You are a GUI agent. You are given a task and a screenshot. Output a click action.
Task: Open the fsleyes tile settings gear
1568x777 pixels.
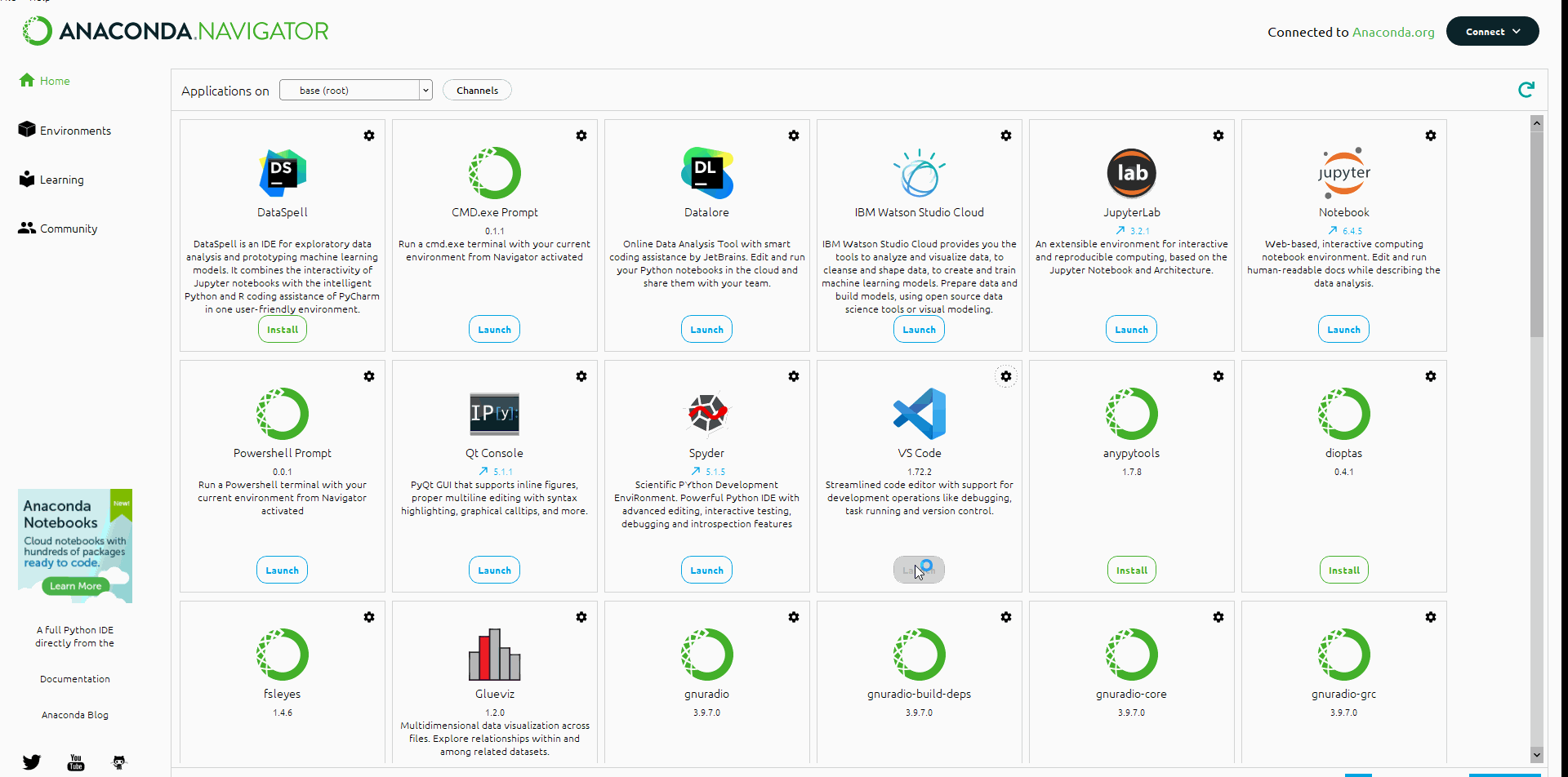click(369, 617)
